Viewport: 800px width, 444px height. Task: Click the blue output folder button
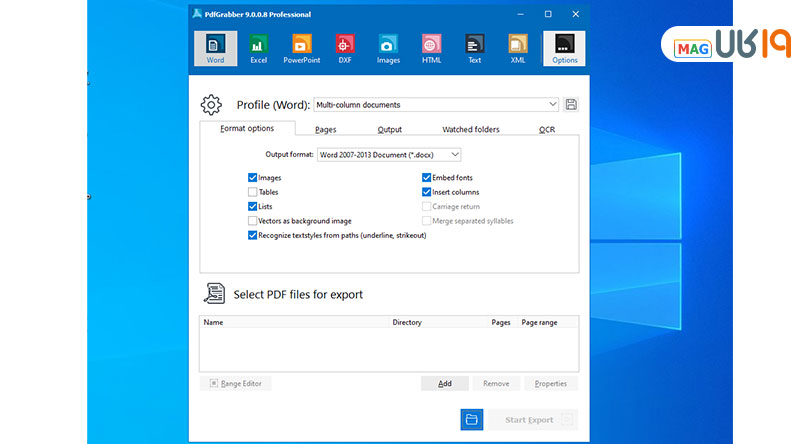tap(472, 420)
